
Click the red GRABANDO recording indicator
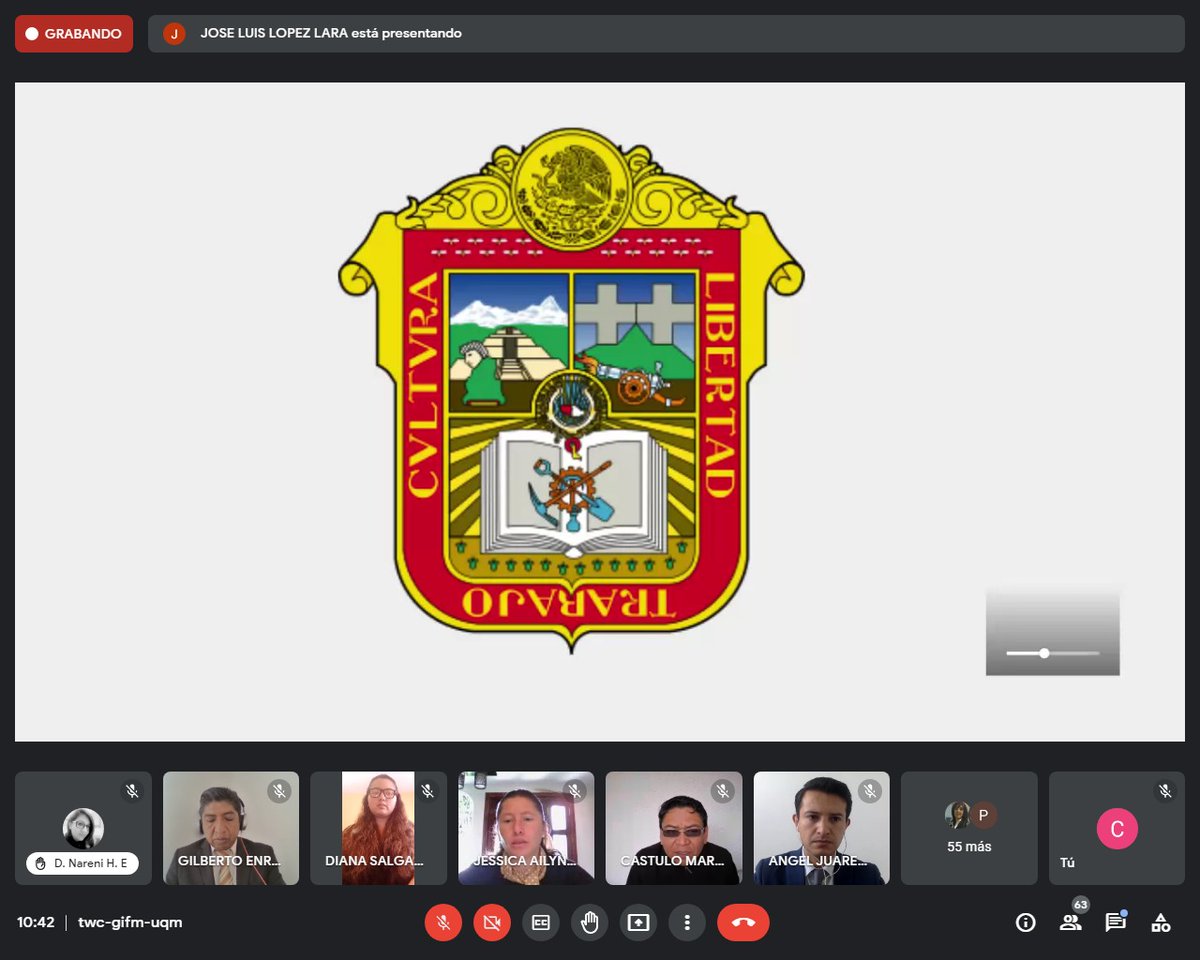tap(74, 33)
